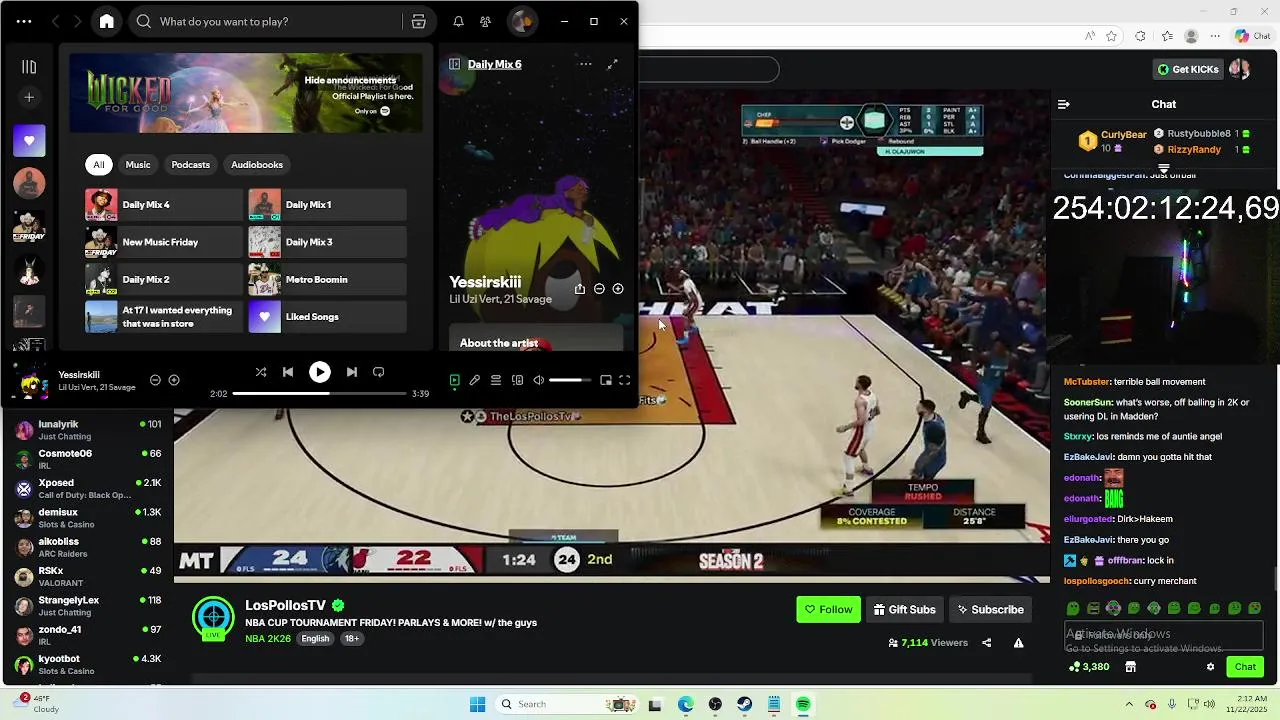This screenshot has width=1280, height=720.
Task: Seek on the song progress bar
Action: 320,394
